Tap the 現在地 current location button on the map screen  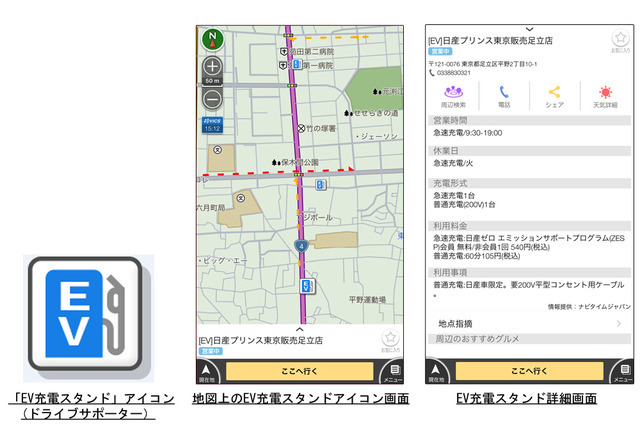(x=207, y=372)
